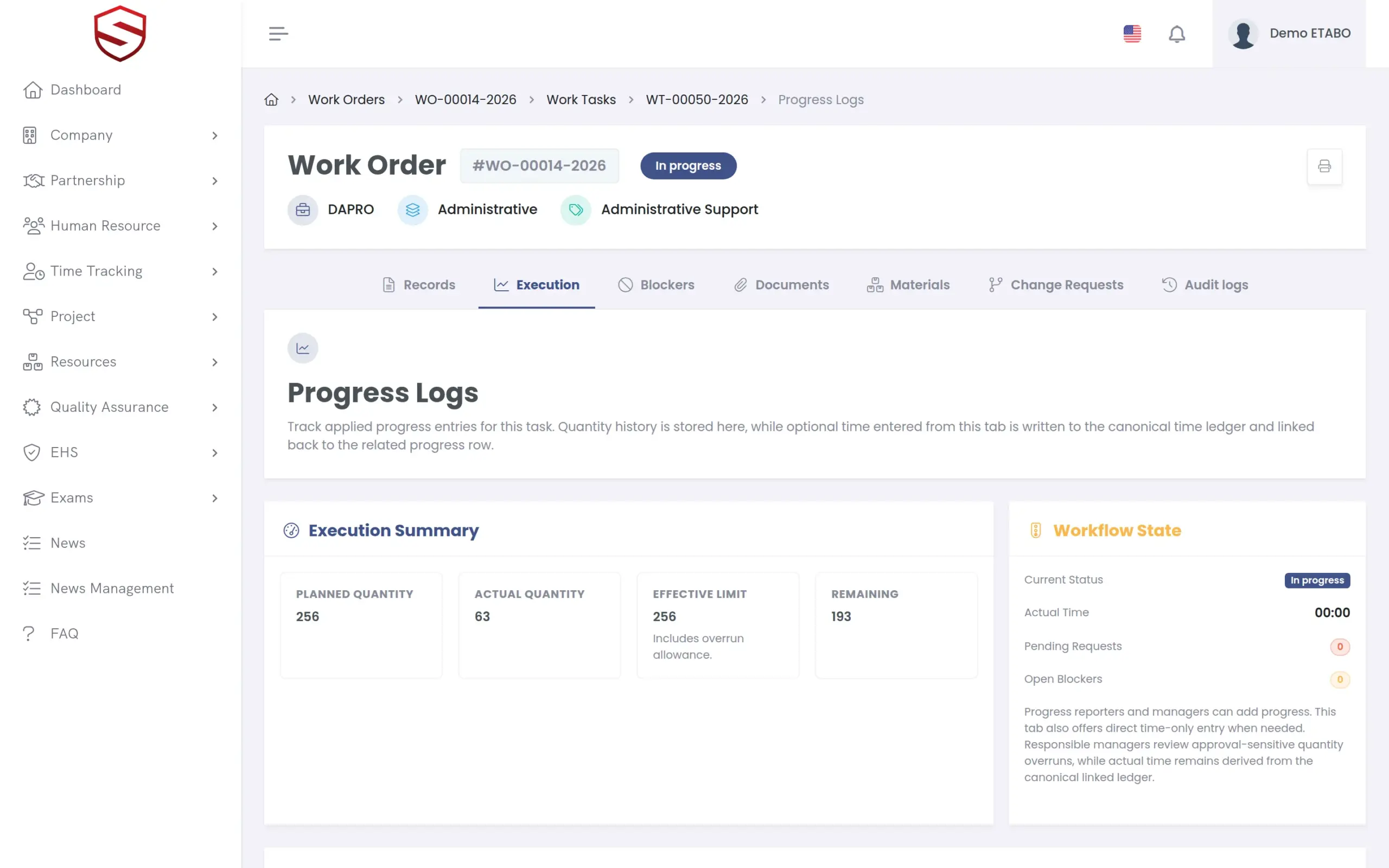The image size is (1389, 868).
Task: Open the Documents tab
Action: coord(781,285)
